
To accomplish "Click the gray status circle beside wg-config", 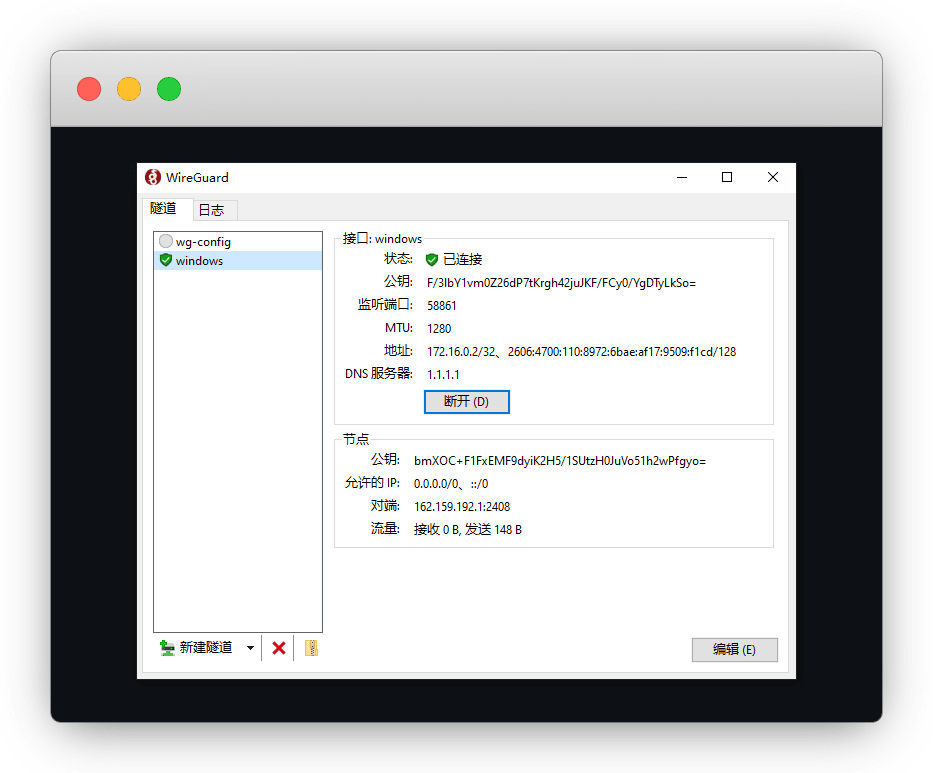I will click(165, 241).
